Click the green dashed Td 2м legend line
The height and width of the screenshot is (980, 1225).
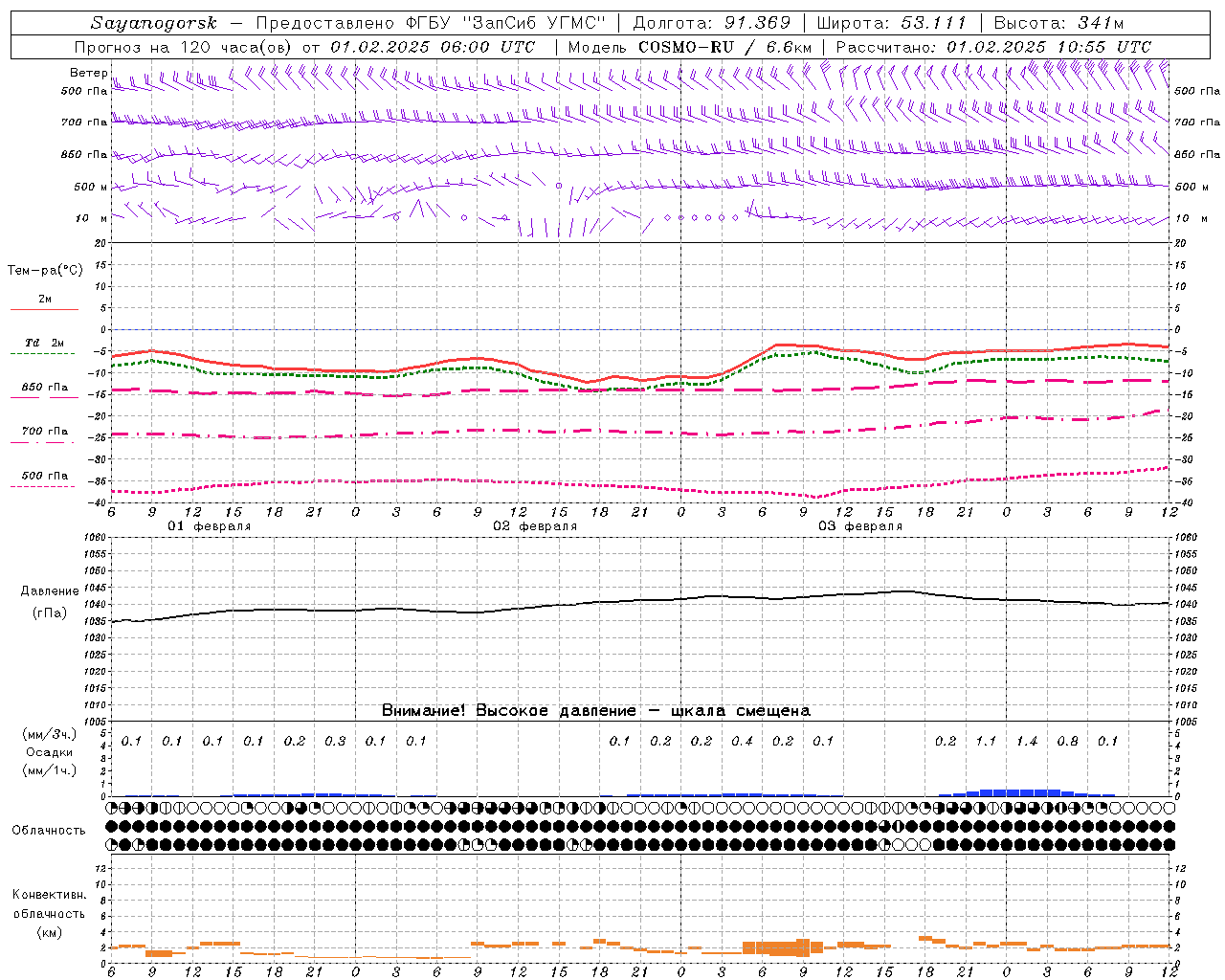[44, 354]
